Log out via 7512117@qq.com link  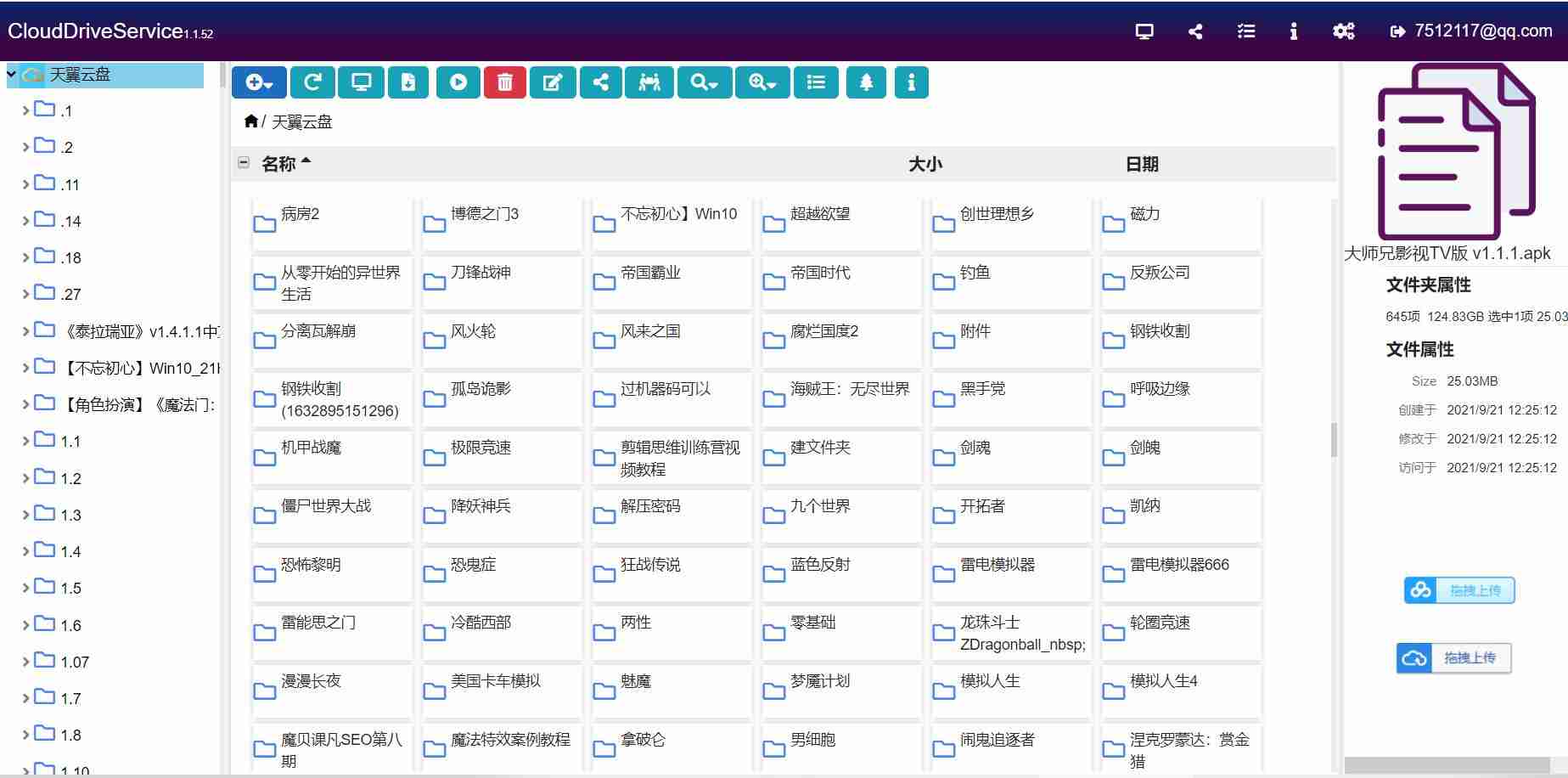tap(1471, 31)
